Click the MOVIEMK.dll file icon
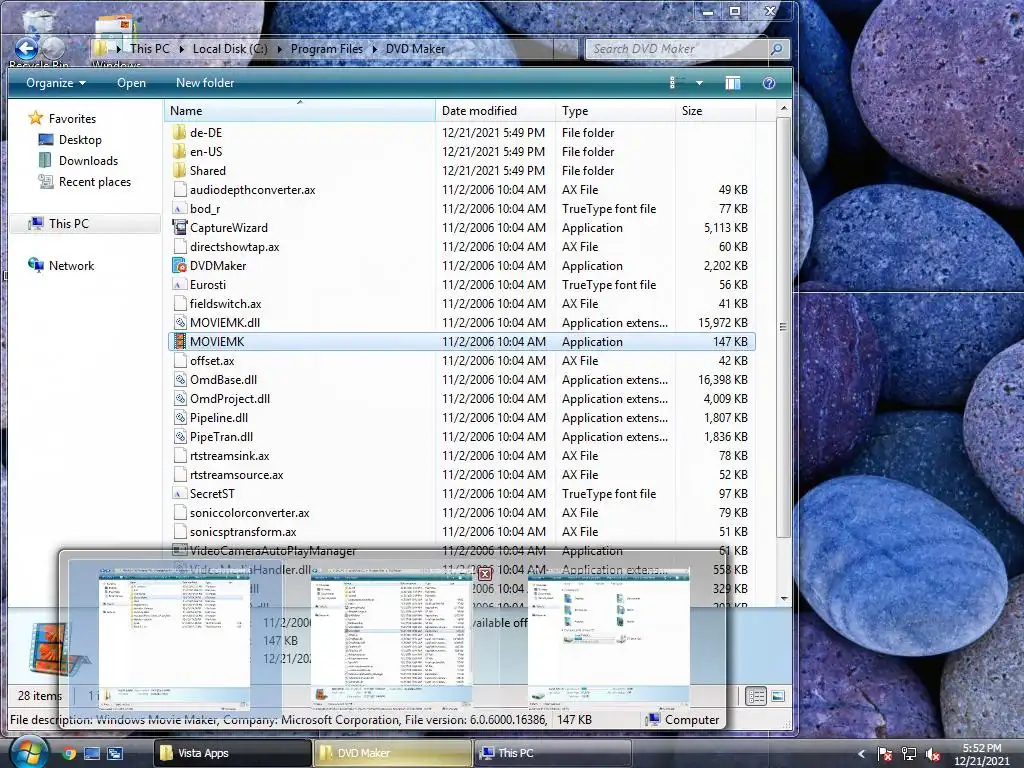Screen dimensions: 1024x768 click(180, 323)
